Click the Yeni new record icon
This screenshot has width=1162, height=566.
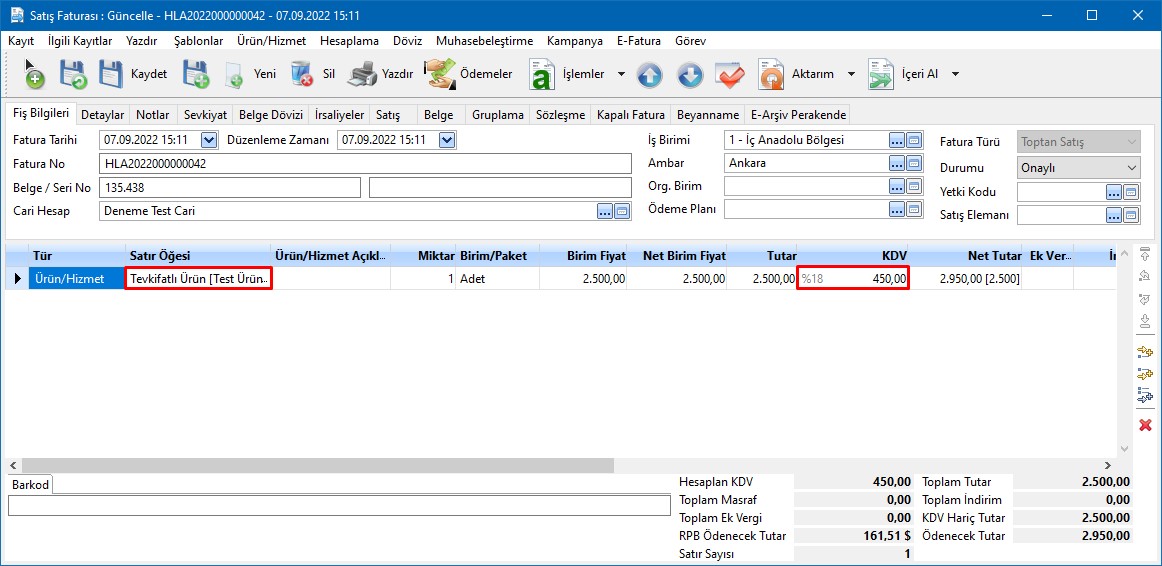coord(234,75)
